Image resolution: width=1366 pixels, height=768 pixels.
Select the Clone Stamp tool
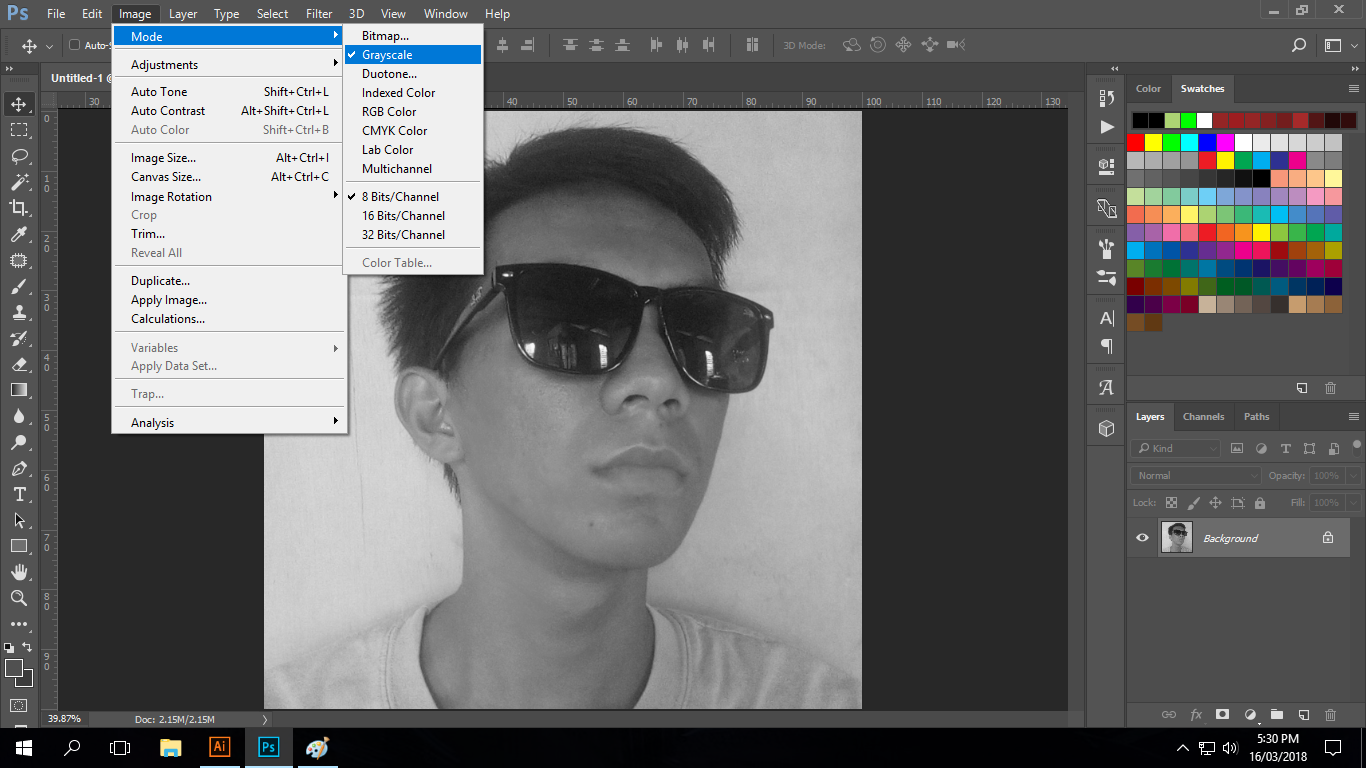(19, 312)
